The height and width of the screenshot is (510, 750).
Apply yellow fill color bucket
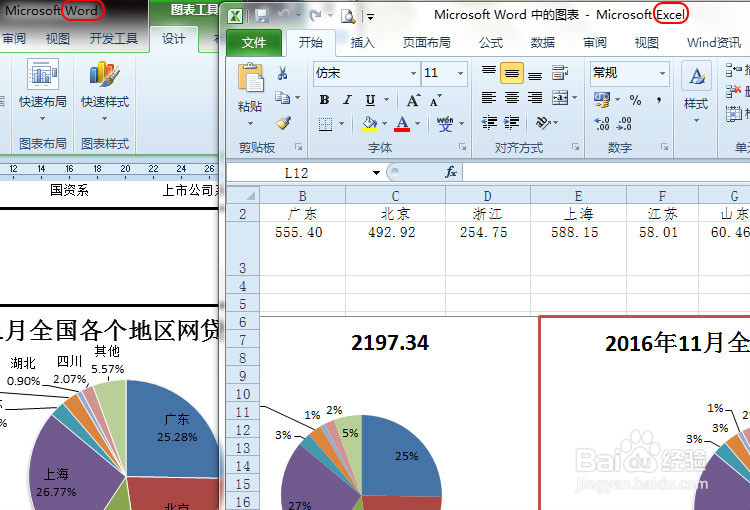click(x=369, y=124)
